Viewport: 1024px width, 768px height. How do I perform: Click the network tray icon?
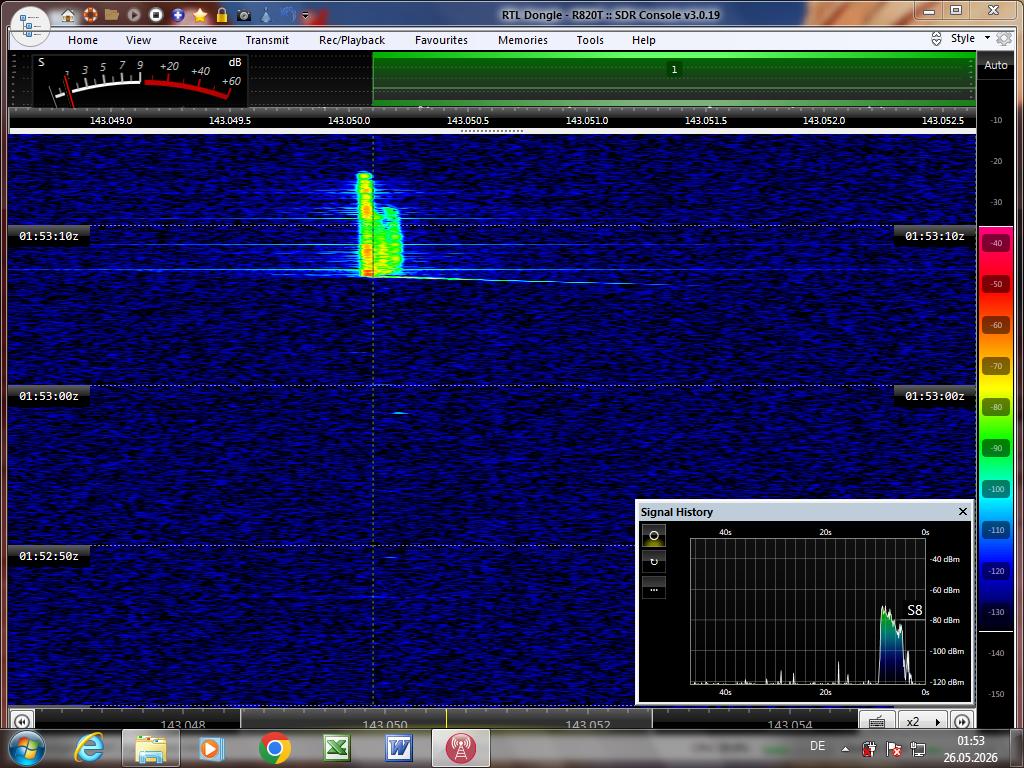[918, 748]
